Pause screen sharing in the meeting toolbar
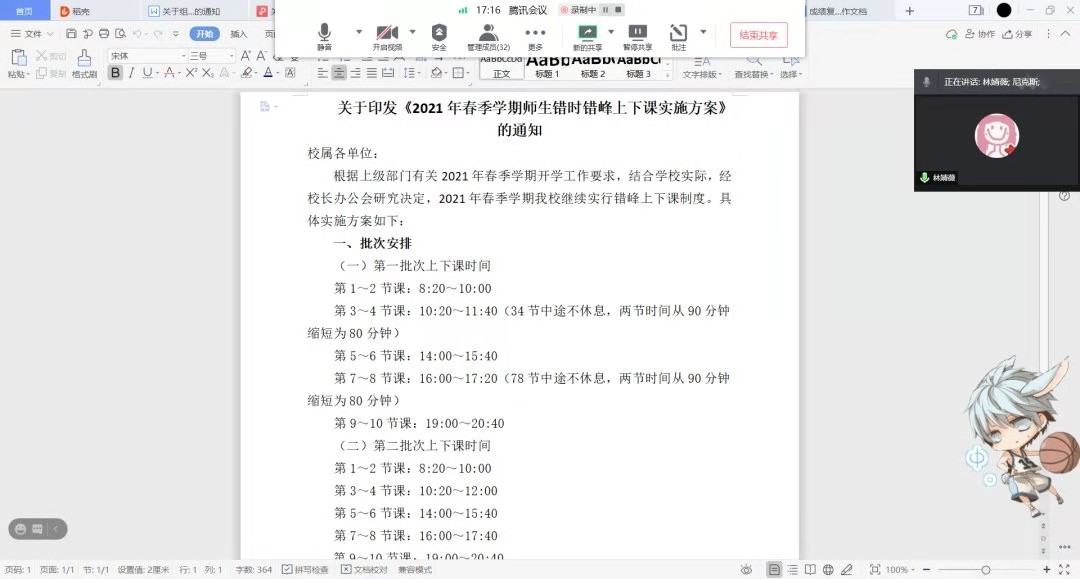 click(x=637, y=36)
